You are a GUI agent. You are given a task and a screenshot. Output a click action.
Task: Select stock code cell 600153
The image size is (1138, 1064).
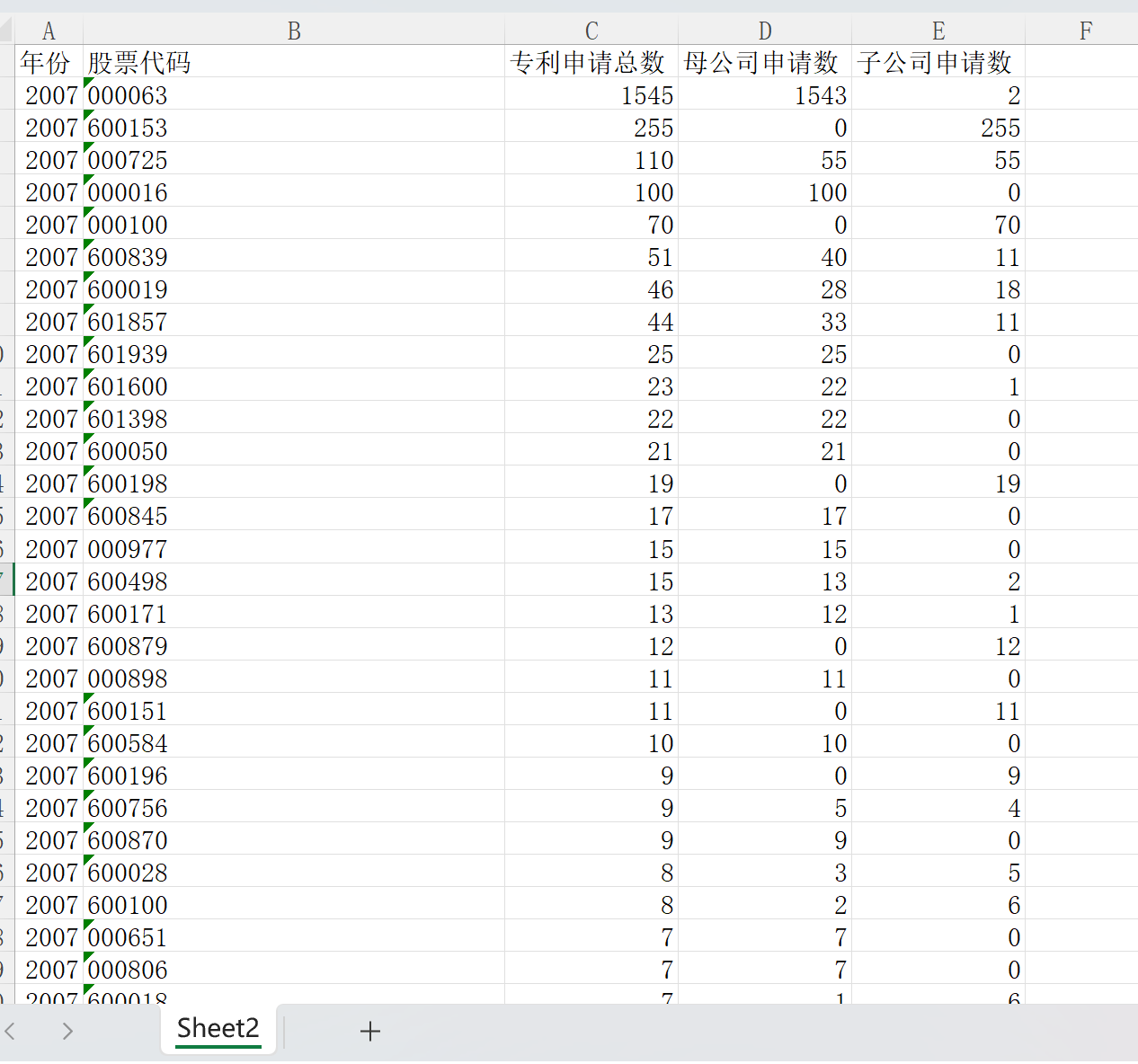point(294,126)
